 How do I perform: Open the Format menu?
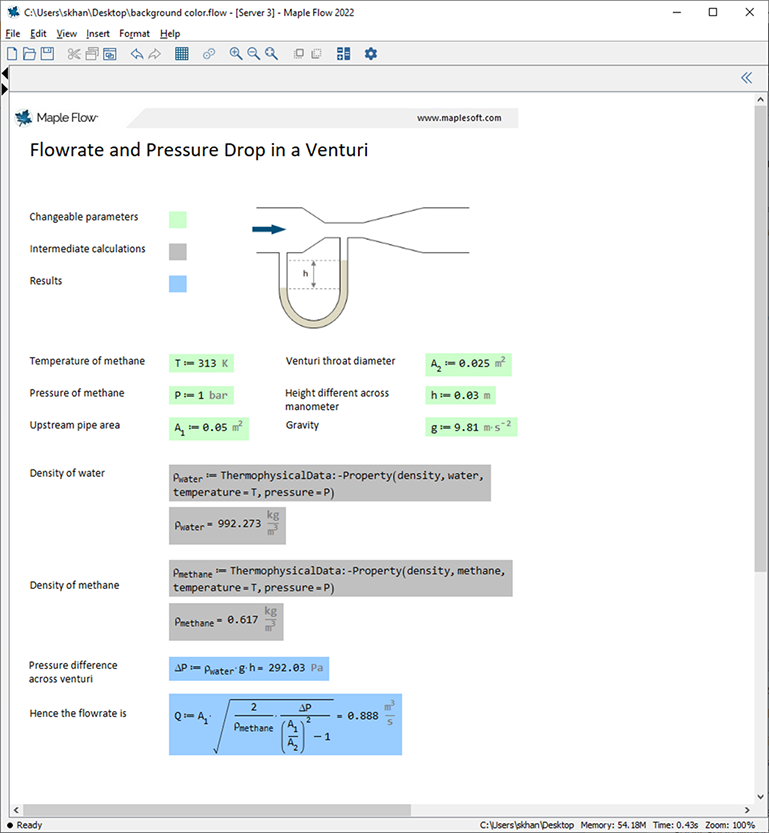(134, 33)
